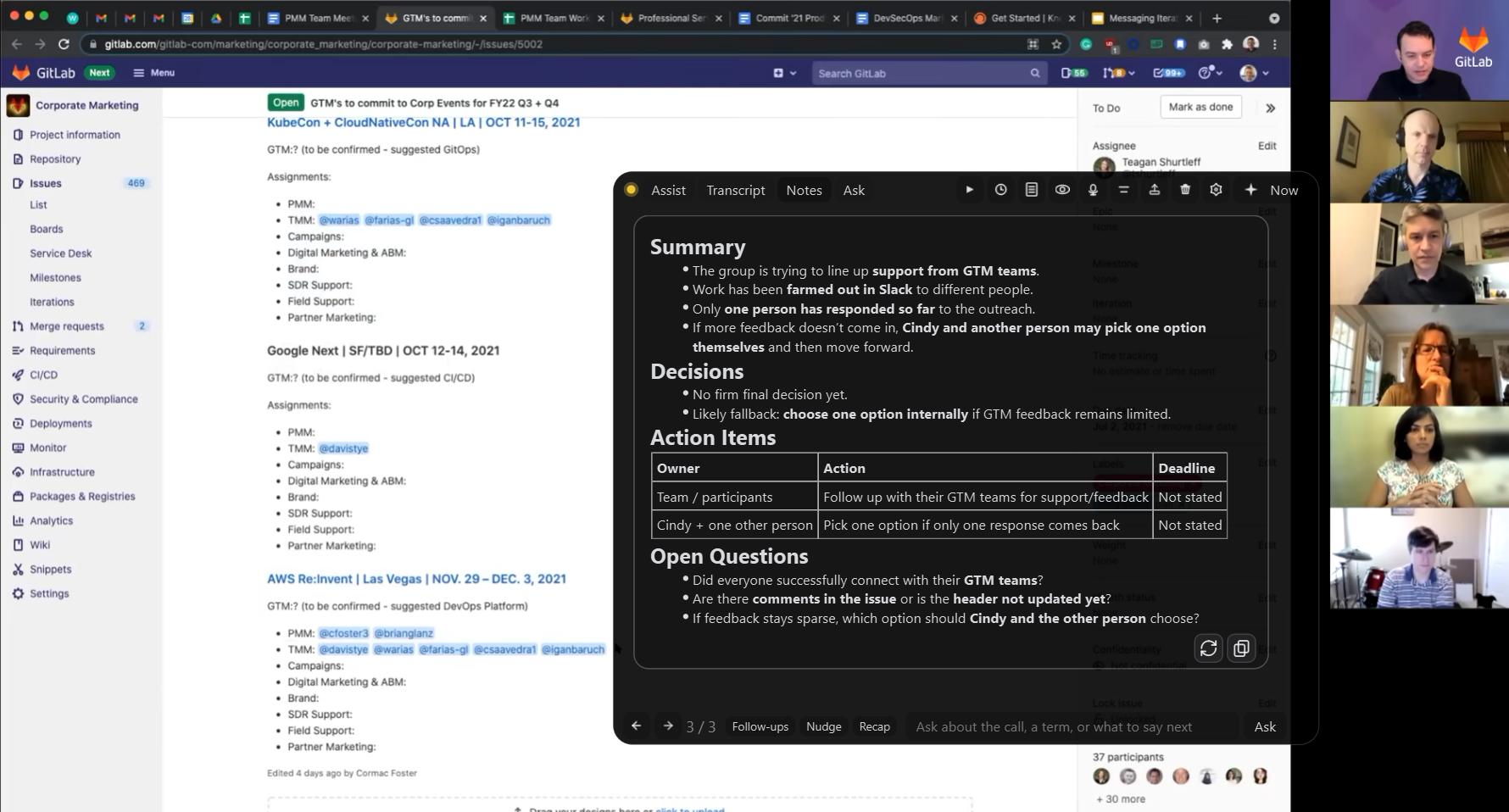The image size is (1509, 812).
Task: Collapse the right sidebar with the double chevron
Action: (x=1270, y=108)
